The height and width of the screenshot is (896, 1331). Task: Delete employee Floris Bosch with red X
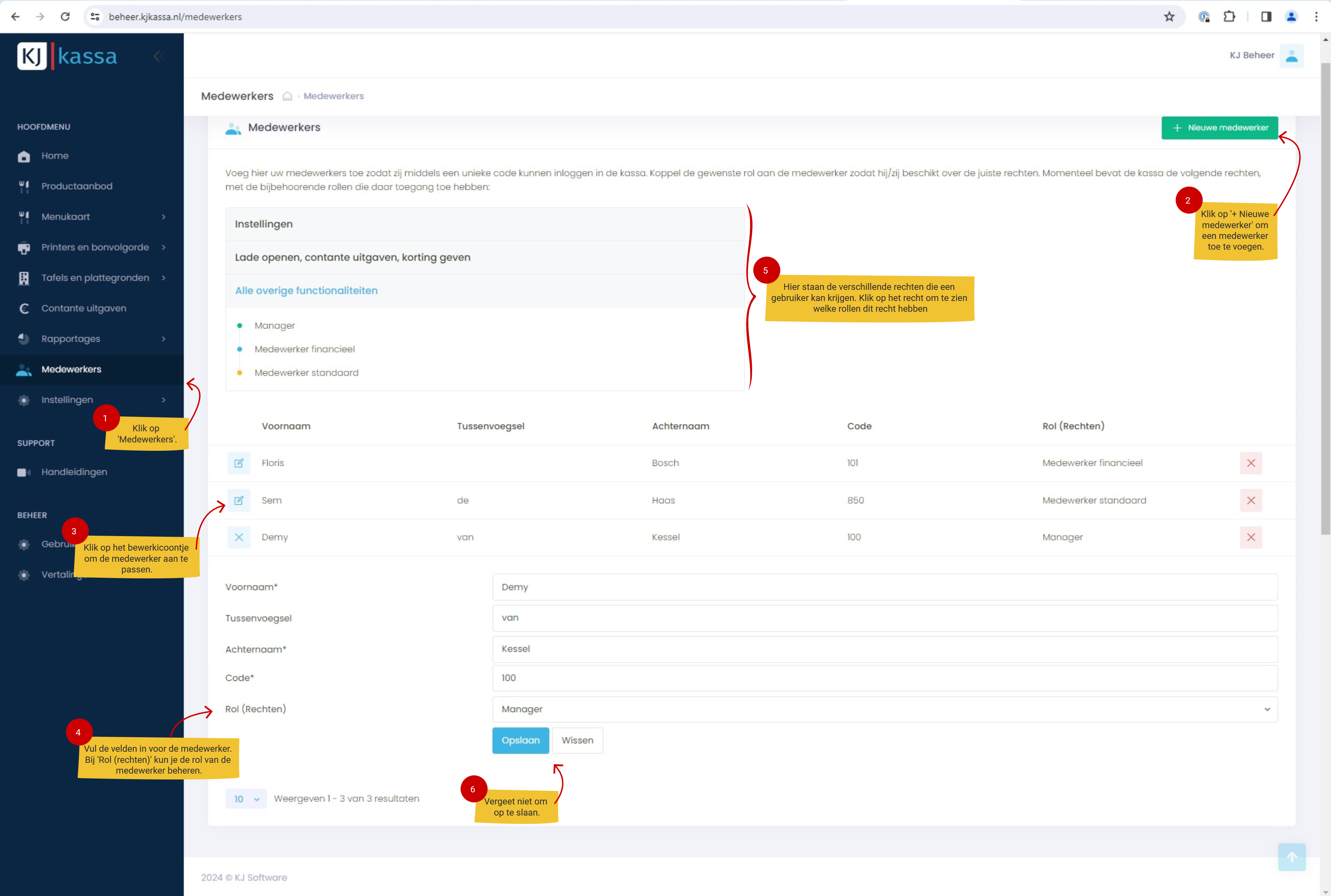1251,463
